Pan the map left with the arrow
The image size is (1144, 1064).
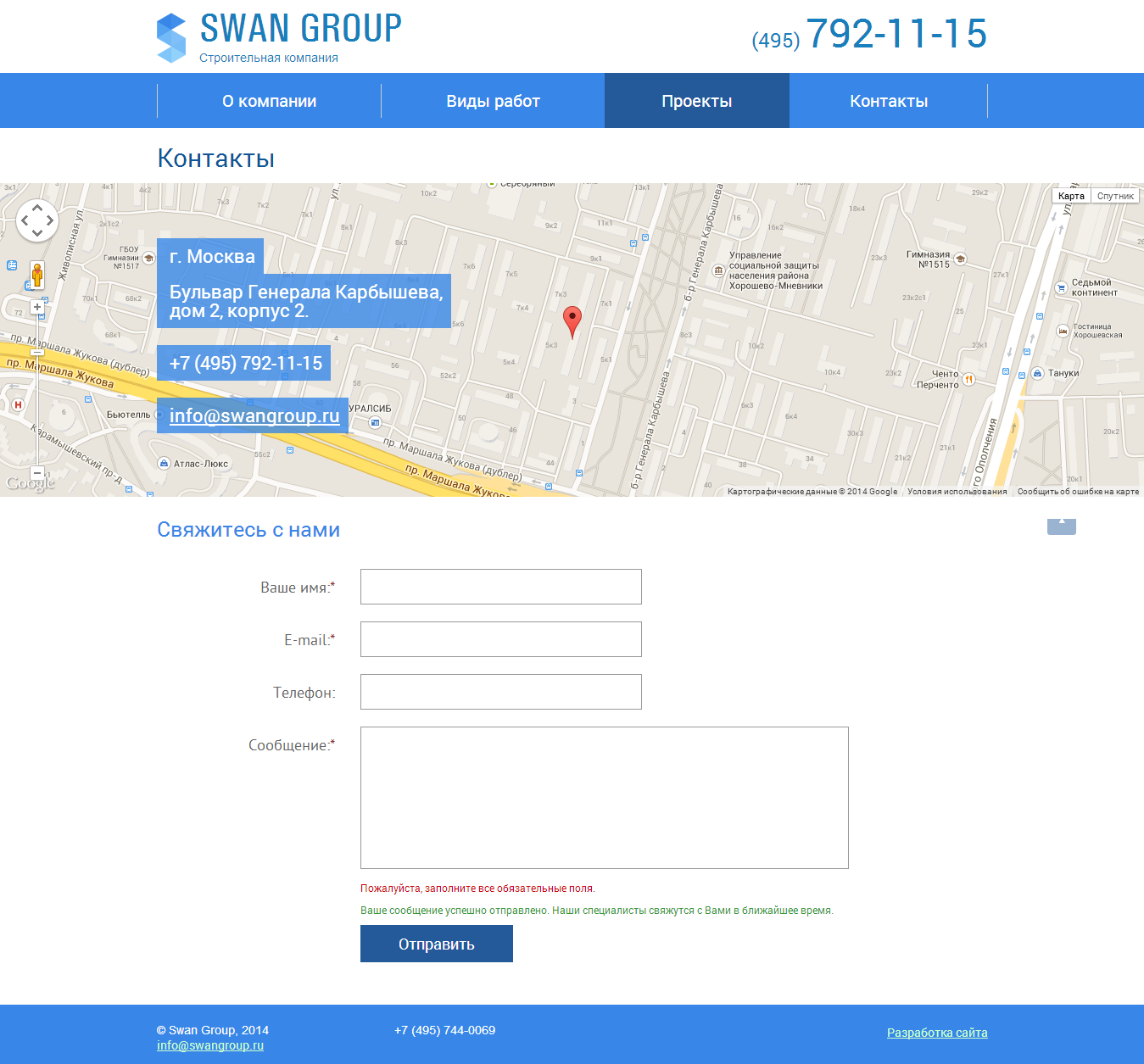(x=25, y=220)
